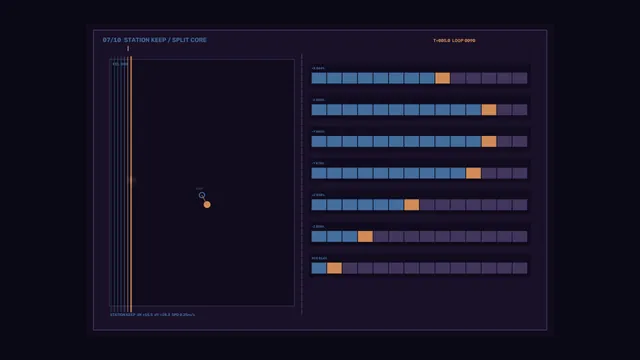The height and width of the screenshot is (360, 640).
Task: Select the solid orange dot in the plot
Action: tap(207, 204)
